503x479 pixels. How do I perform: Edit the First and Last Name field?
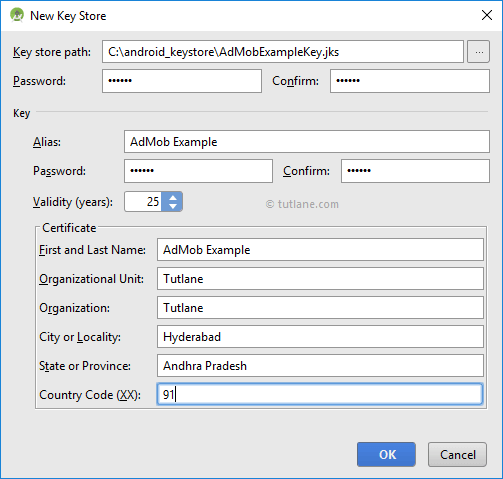(x=320, y=250)
